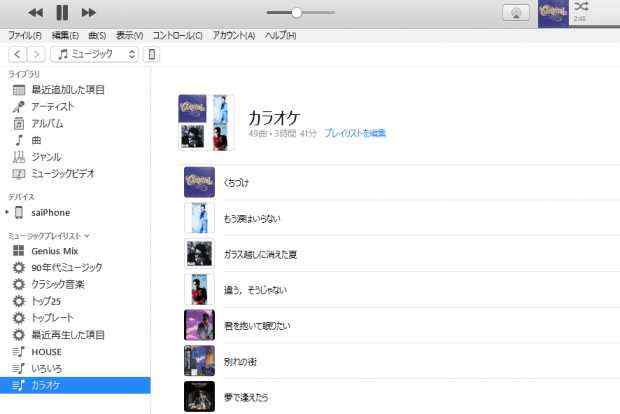Open the コントロール(C) menu
Image resolution: width=620 pixels, height=414 pixels.
pyautogui.click(x=177, y=35)
